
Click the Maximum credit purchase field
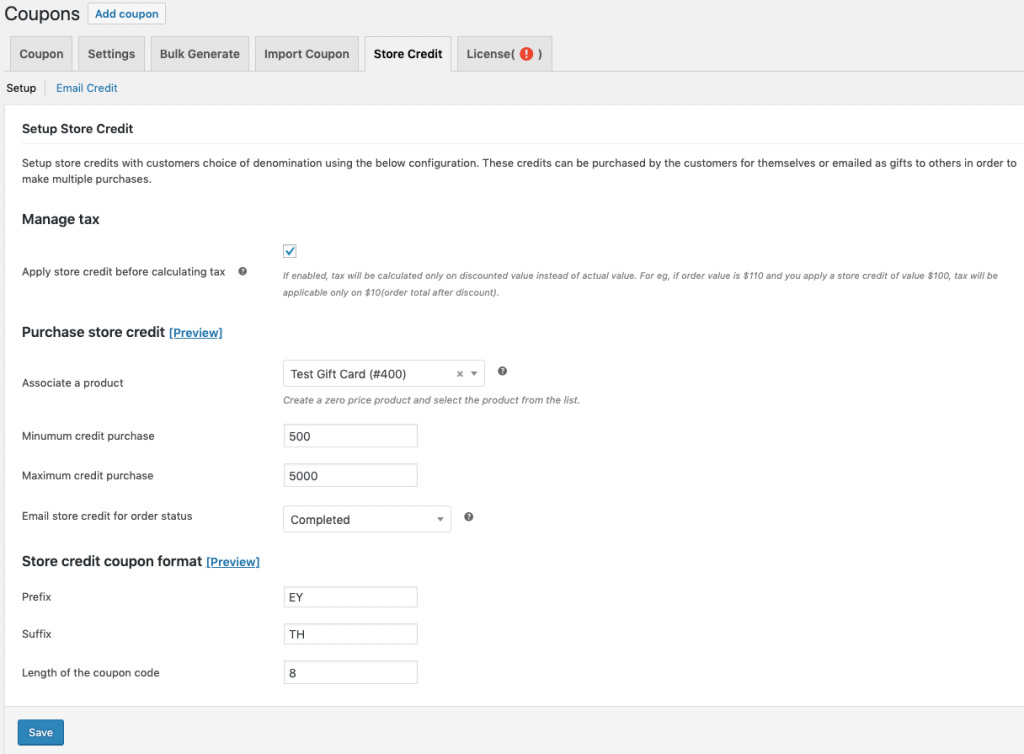(351, 475)
